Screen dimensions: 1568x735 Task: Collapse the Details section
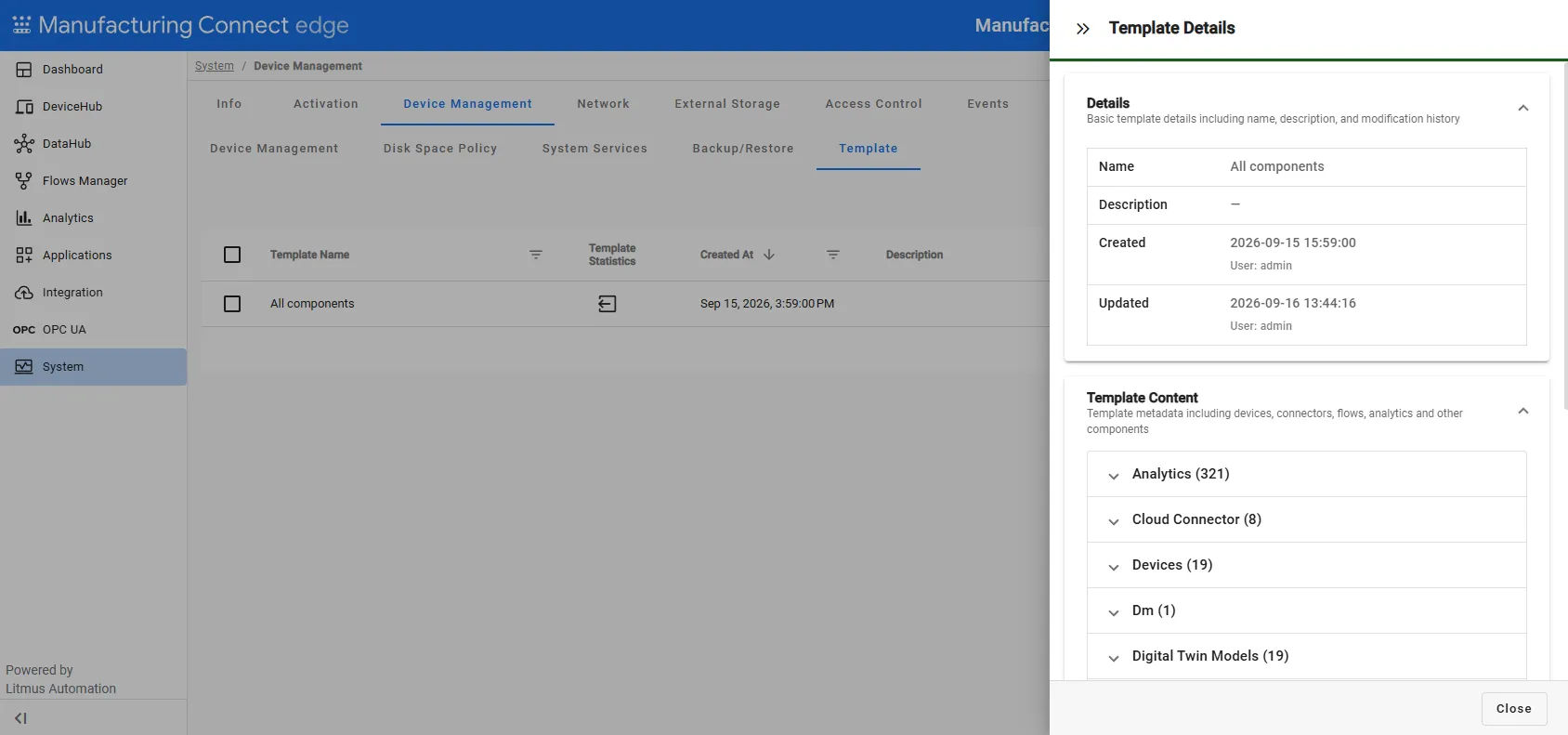(1523, 109)
